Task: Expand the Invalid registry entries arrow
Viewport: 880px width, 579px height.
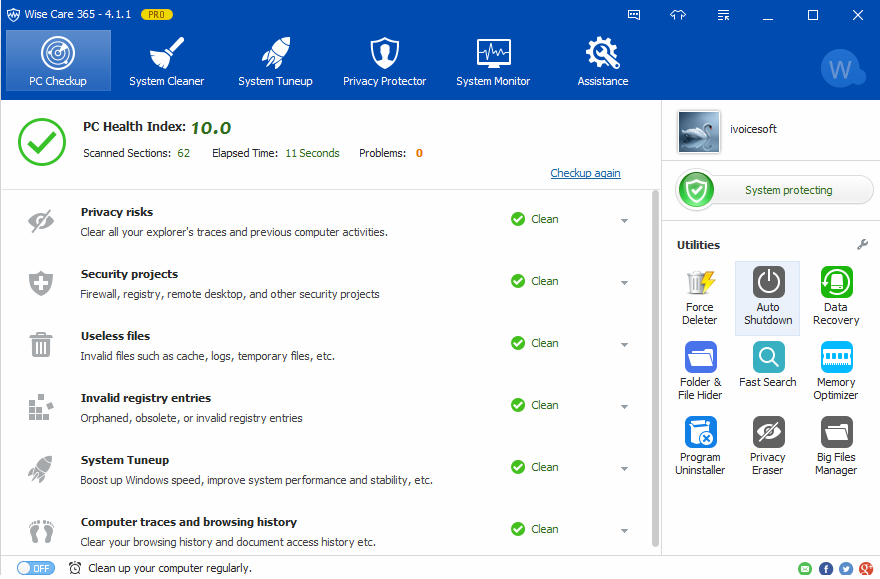Action: (x=624, y=406)
